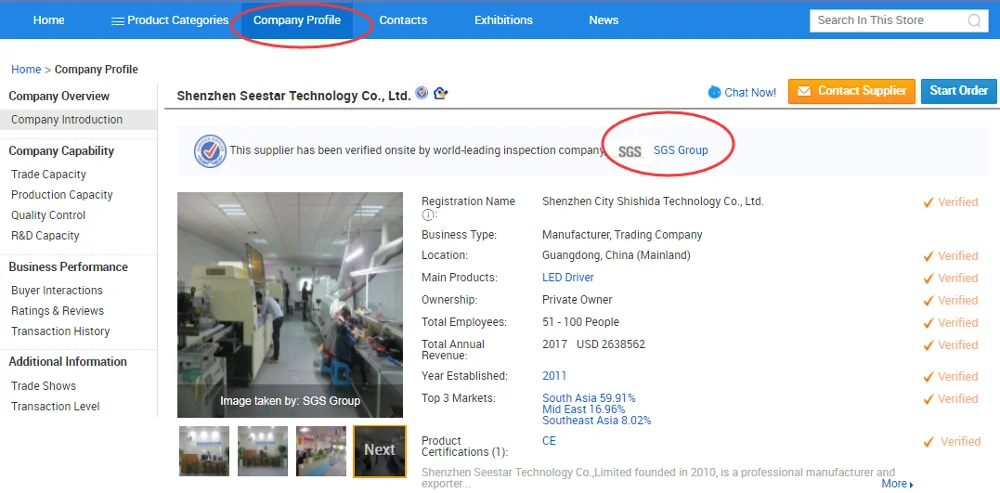Click the blue verified-supplier badge icon
1000x493 pixels.
[210, 151]
